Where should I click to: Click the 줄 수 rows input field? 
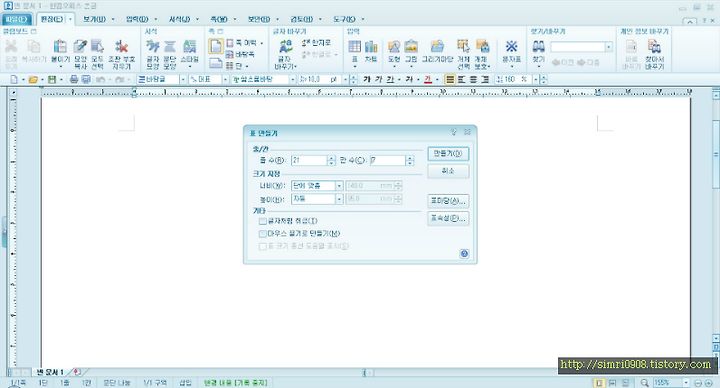[309, 160]
